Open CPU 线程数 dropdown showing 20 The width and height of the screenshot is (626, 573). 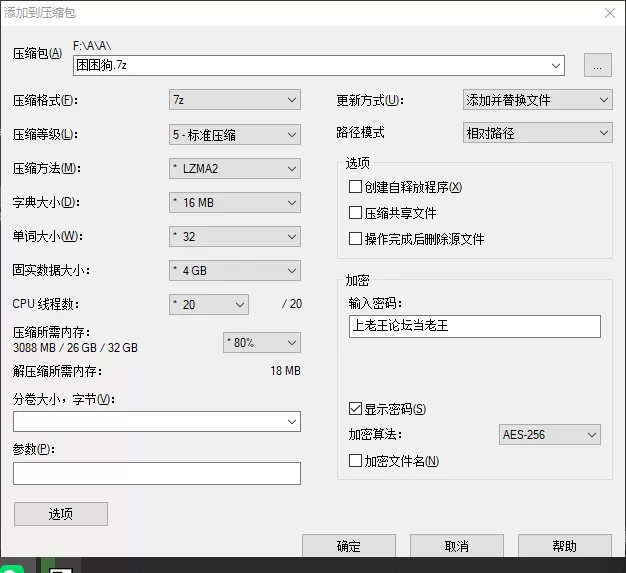[x=209, y=305]
